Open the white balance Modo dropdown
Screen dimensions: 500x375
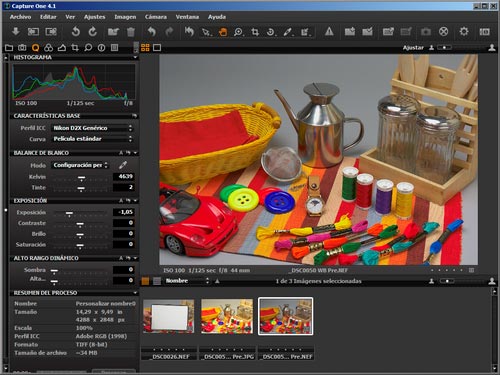click(x=80, y=165)
